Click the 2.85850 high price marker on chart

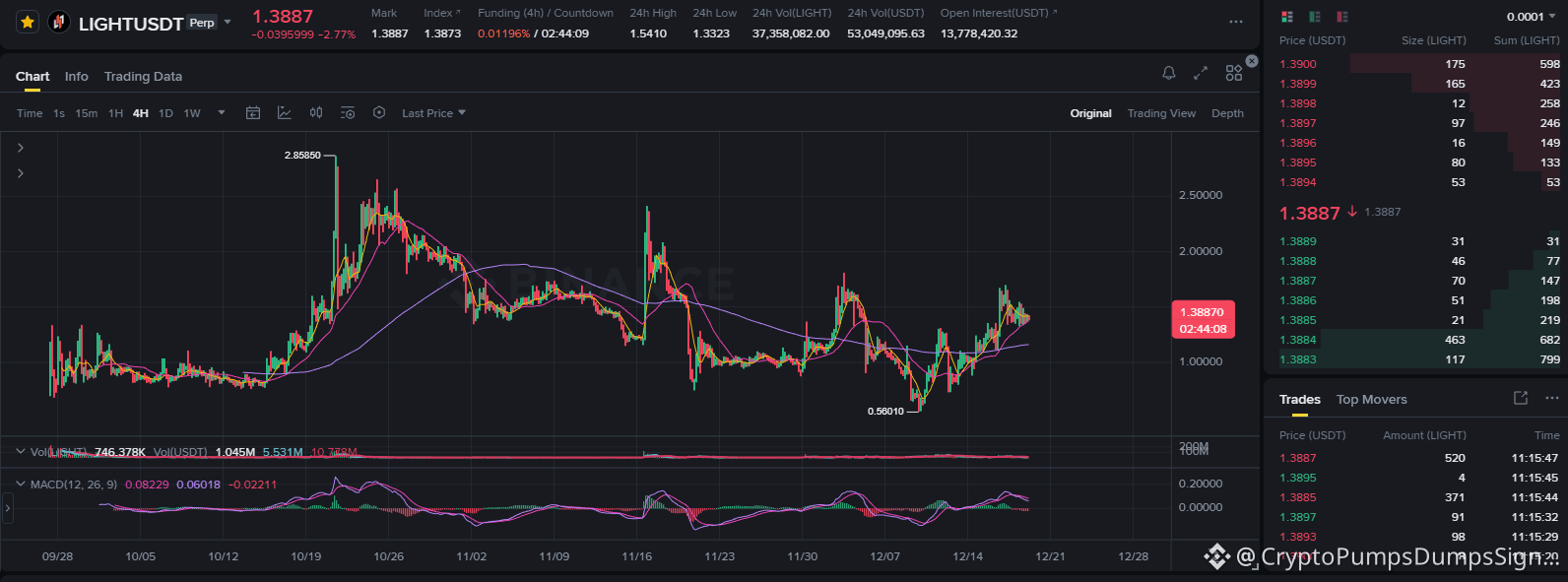coord(302,156)
